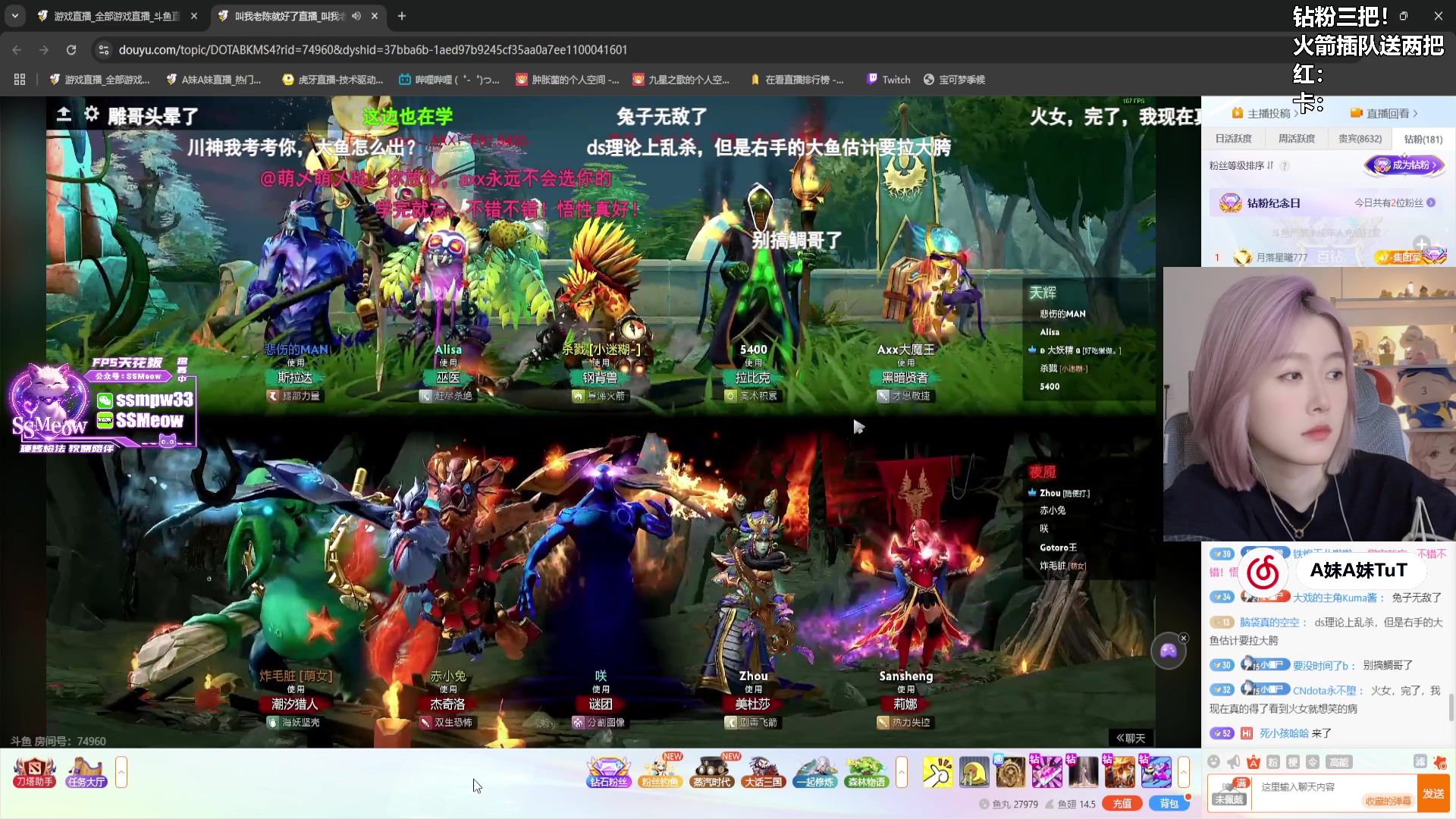The width and height of the screenshot is (1456, 819).
Task: Click the fan ranking help question mark
Action: [x=1285, y=165]
